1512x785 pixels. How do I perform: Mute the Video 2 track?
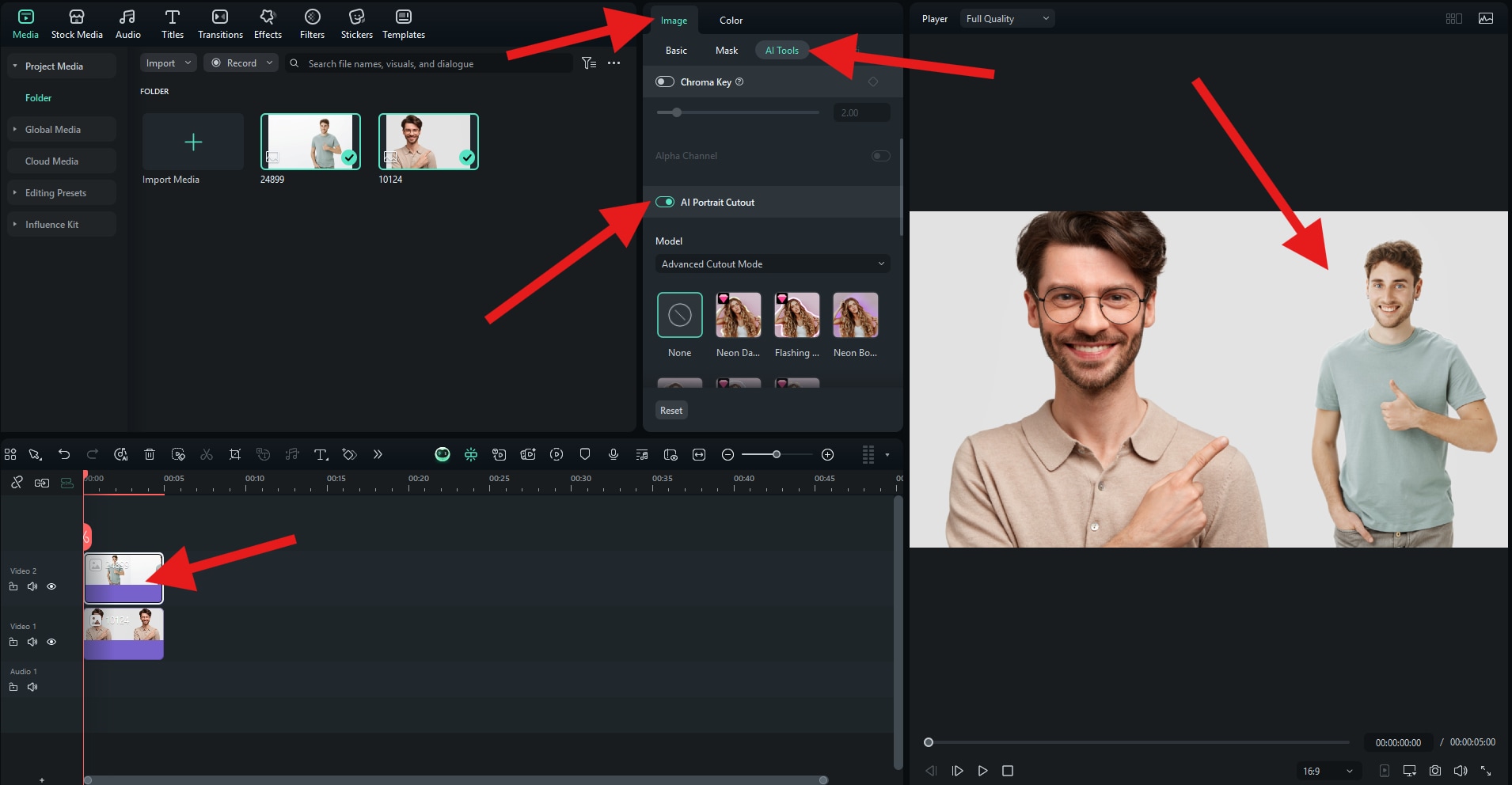(32, 586)
